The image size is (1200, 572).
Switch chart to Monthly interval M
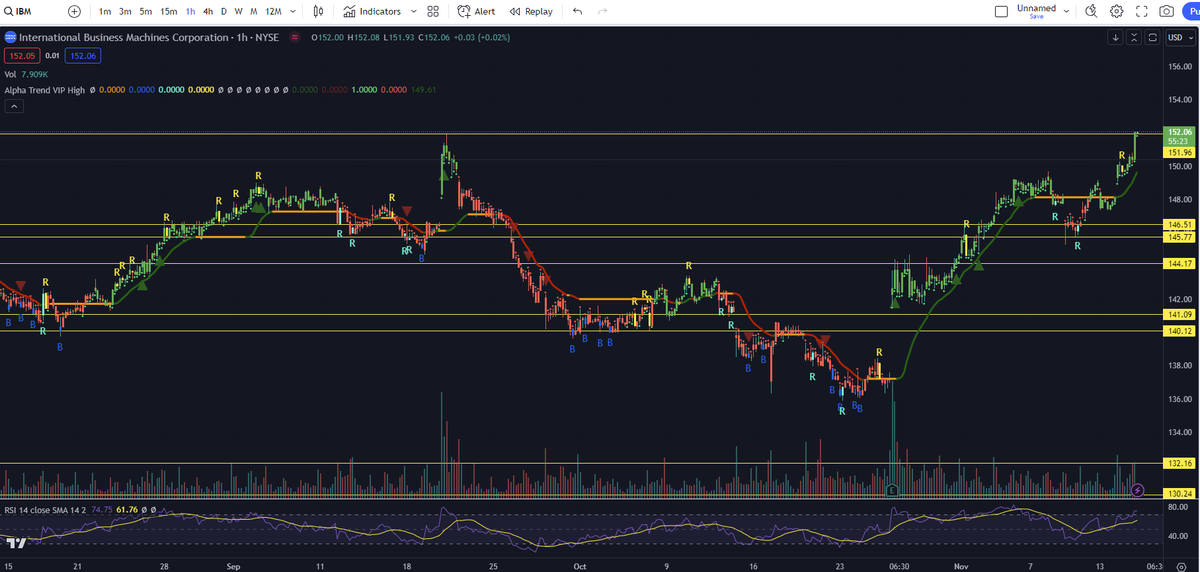pyautogui.click(x=253, y=12)
